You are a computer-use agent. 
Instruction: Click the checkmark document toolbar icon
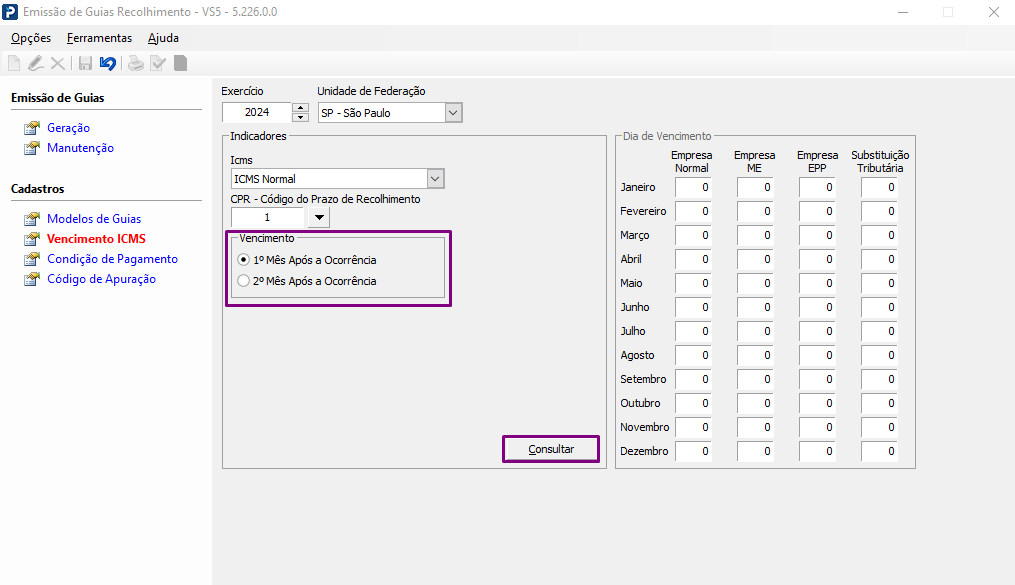point(158,63)
